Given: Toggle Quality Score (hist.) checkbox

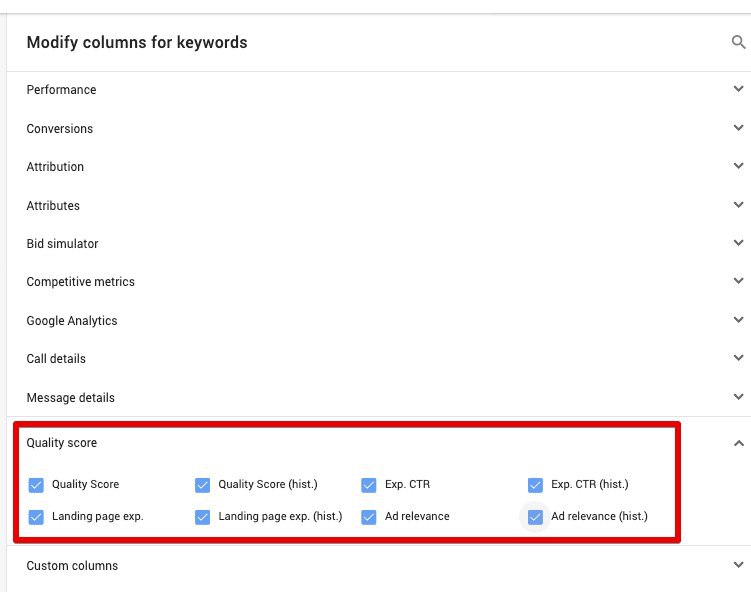Looking at the screenshot, I should coord(203,485).
